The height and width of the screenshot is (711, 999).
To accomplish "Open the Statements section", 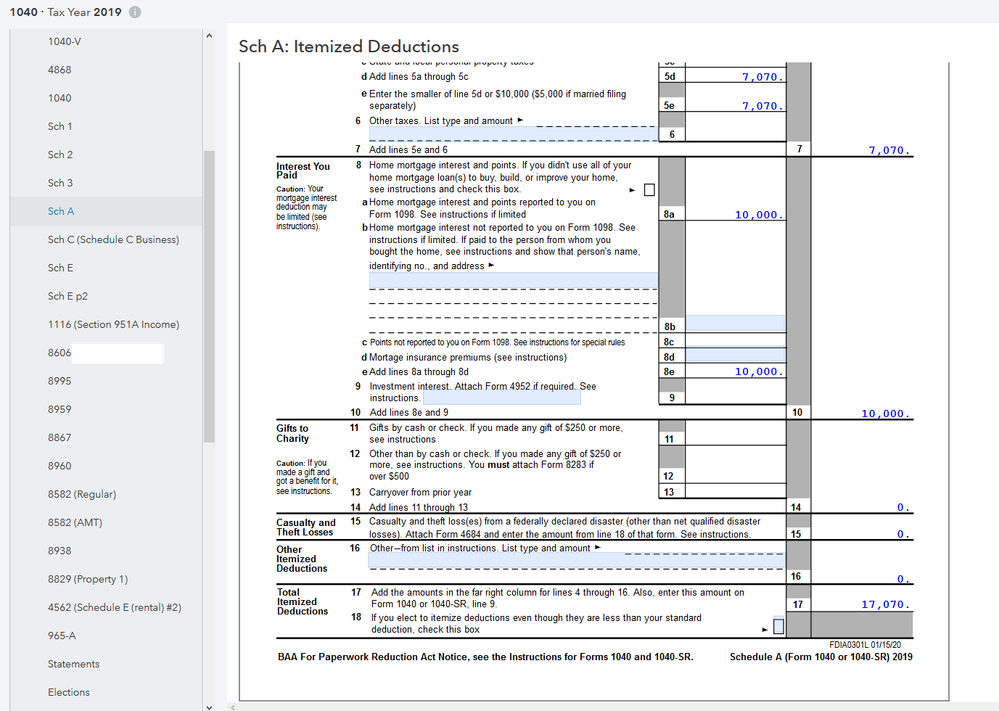I will pyautogui.click(x=73, y=664).
